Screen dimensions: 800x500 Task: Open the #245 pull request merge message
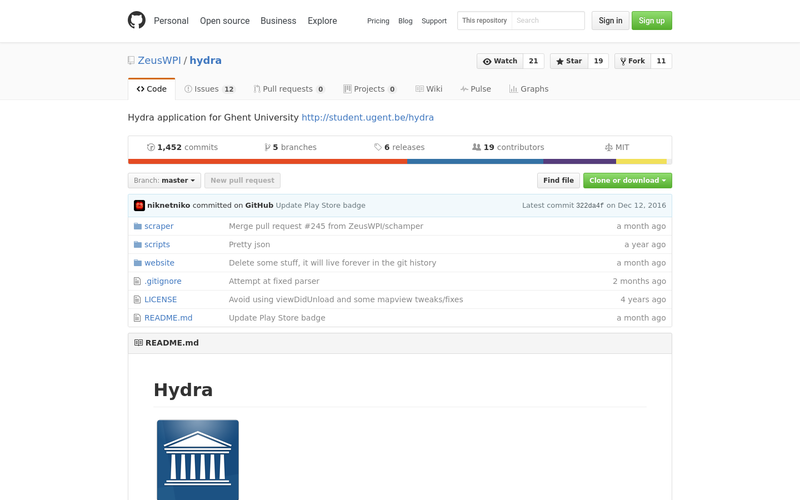coord(326,226)
